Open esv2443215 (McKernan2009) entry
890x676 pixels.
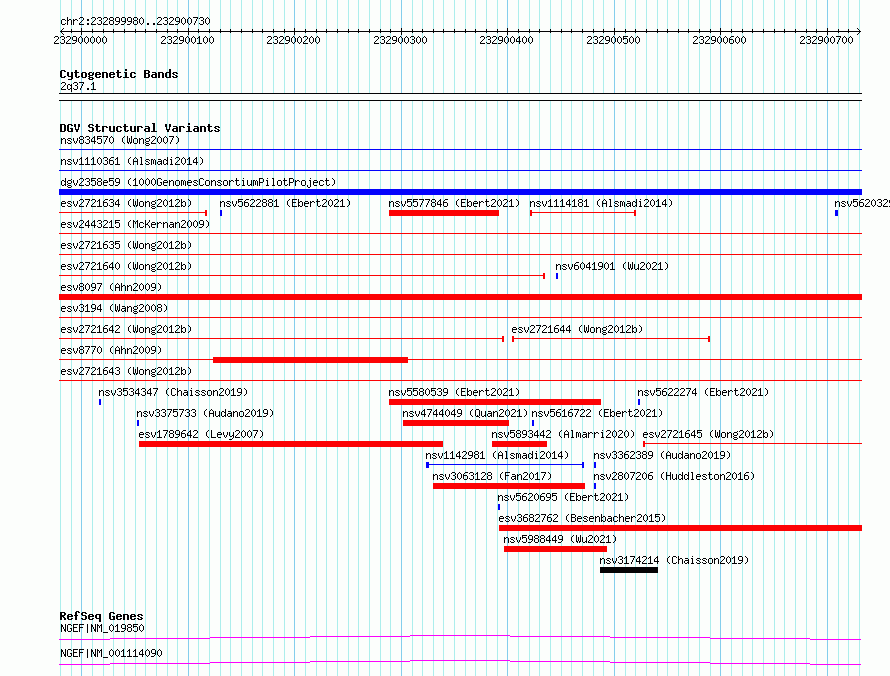click(135, 224)
